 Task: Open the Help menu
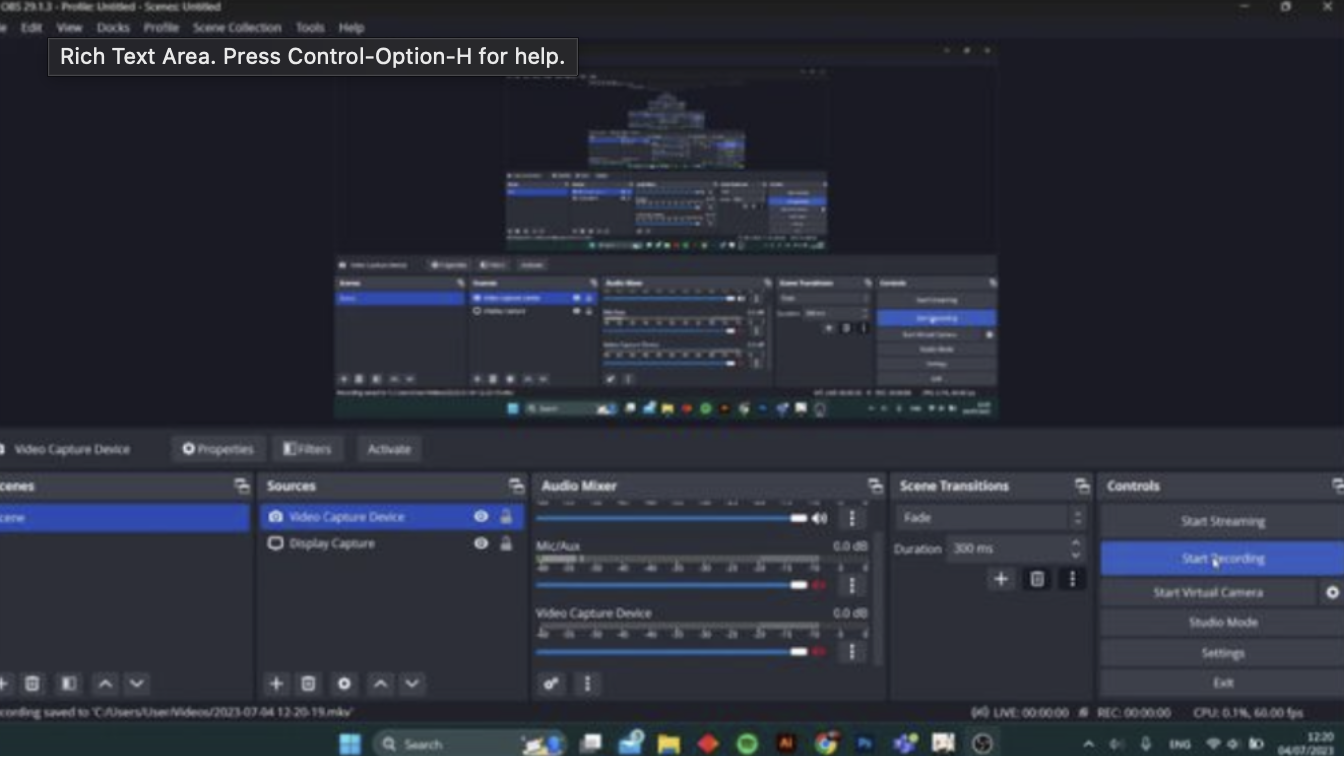tap(351, 28)
